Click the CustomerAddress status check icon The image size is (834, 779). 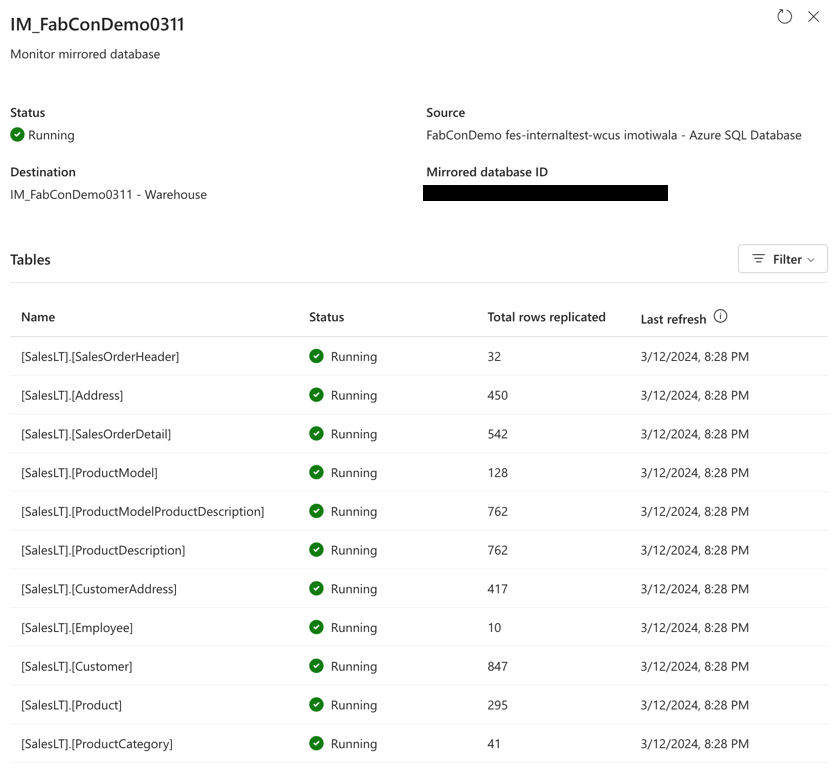pyautogui.click(x=316, y=588)
